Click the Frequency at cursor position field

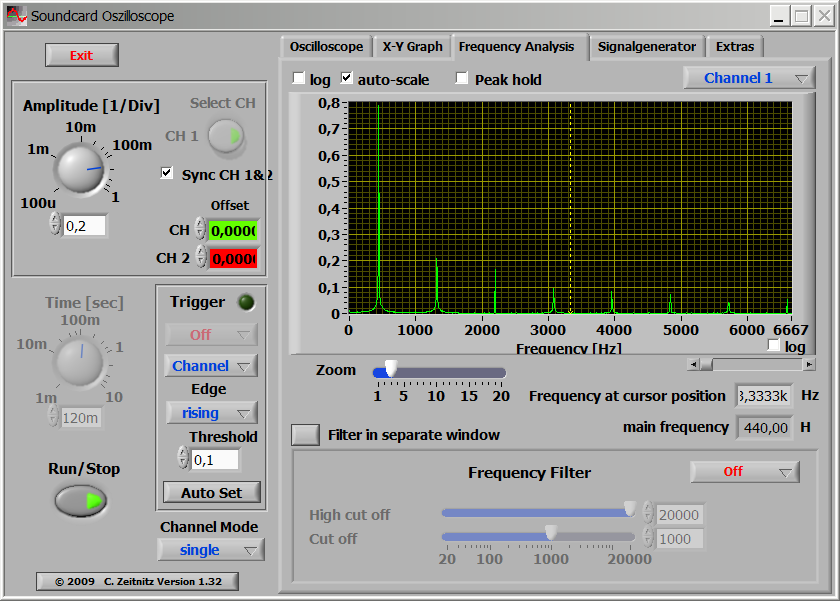click(763, 396)
